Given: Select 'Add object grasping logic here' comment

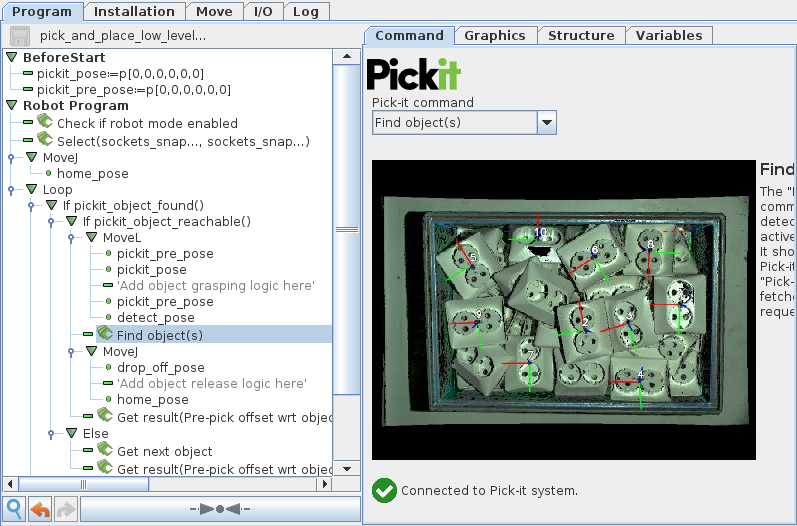Looking at the screenshot, I should click(216, 286).
